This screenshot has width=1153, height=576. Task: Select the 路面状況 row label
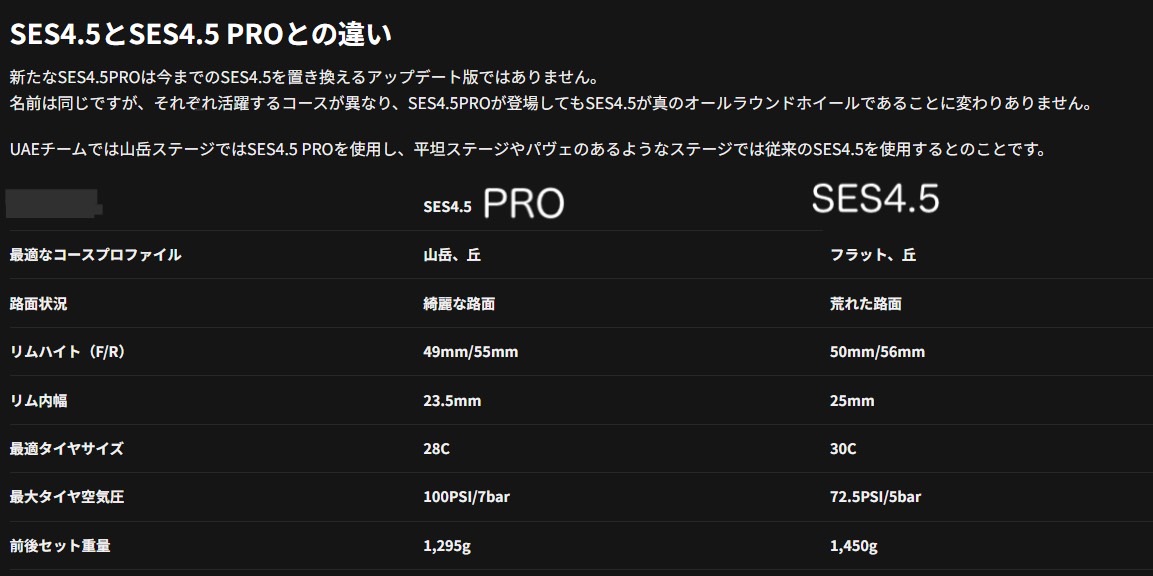[x=38, y=303]
